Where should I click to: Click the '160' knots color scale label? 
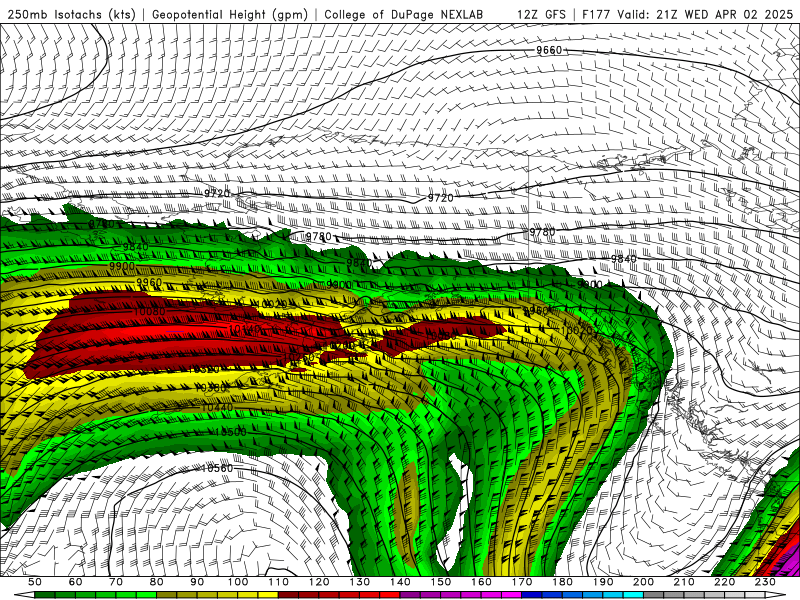(x=481, y=582)
